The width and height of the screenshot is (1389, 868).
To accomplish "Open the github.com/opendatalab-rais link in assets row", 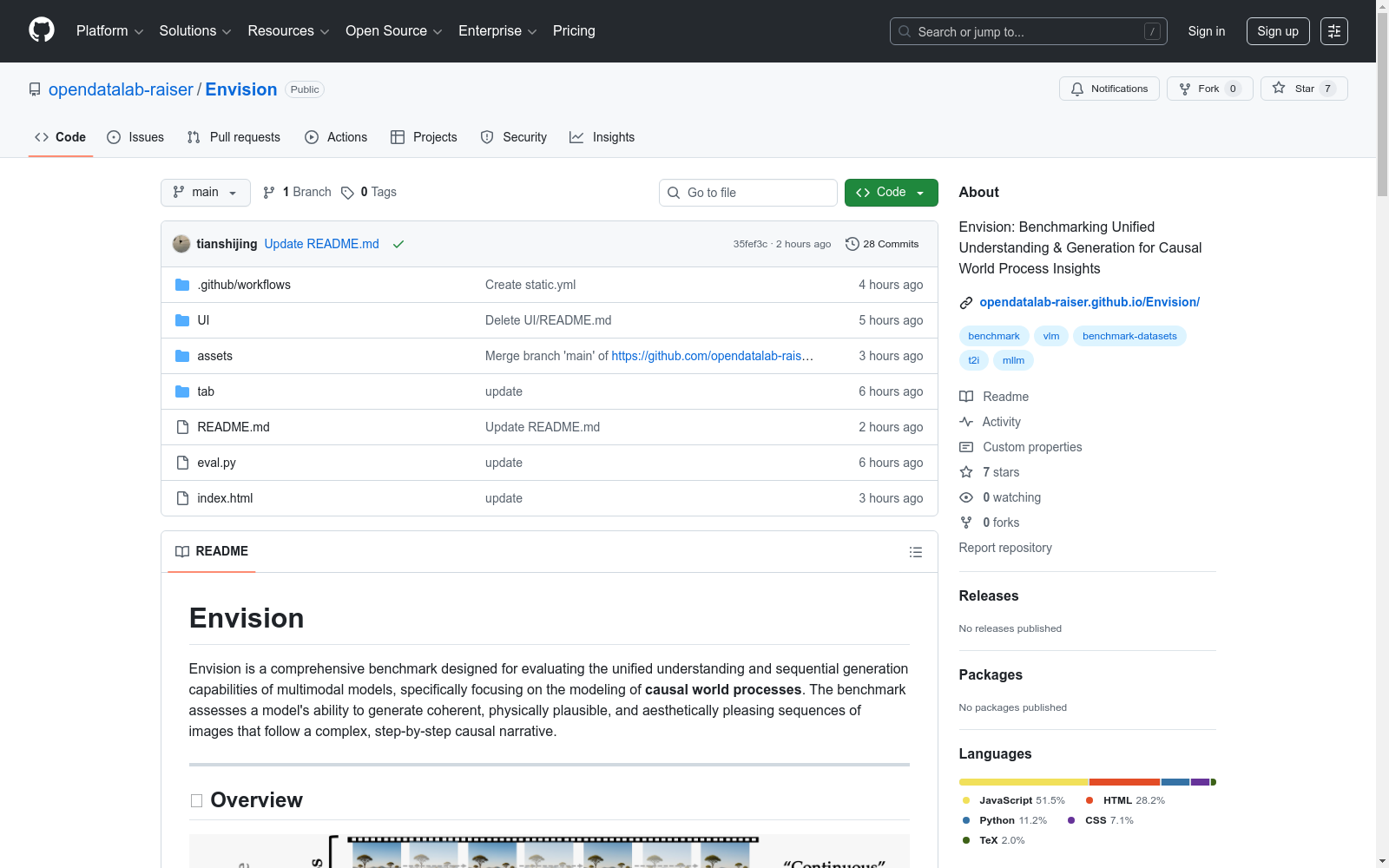I will point(712,356).
